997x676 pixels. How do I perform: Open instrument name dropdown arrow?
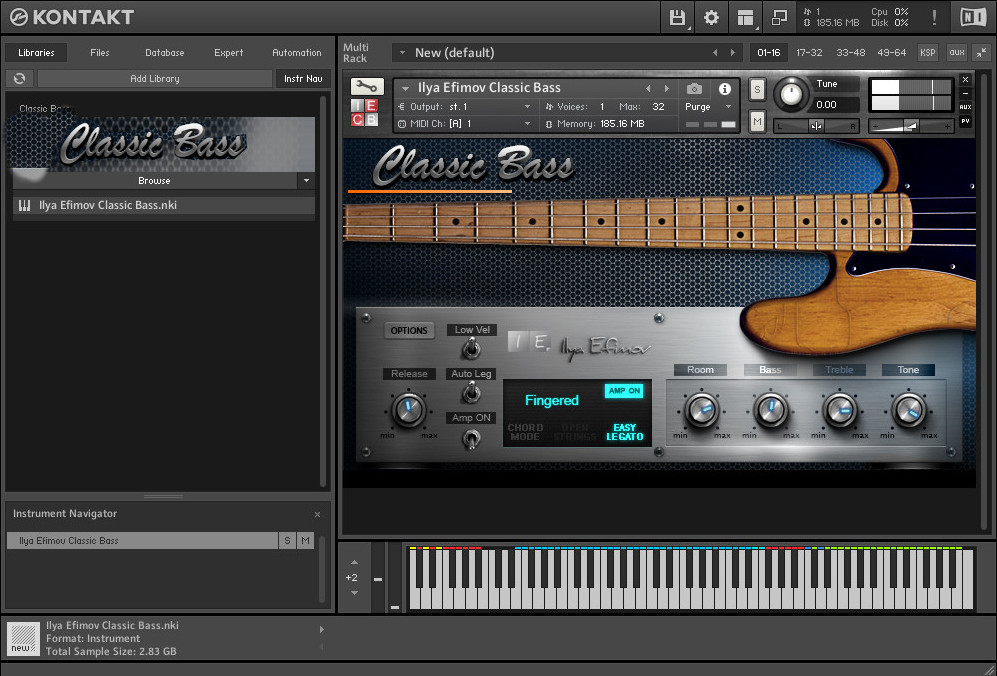[x=405, y=88]
